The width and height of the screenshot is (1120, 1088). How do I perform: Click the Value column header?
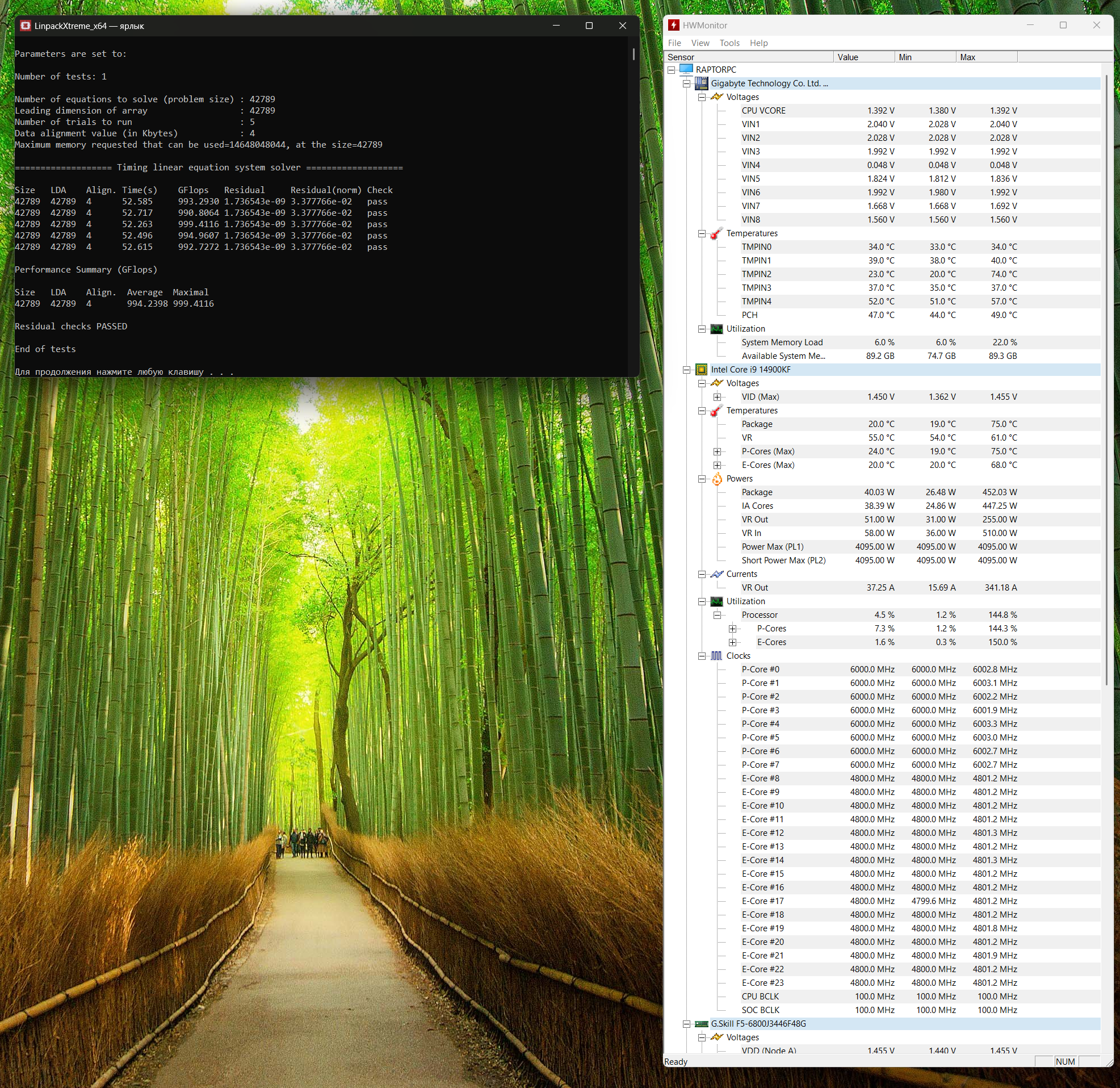(x=863, y=57)
